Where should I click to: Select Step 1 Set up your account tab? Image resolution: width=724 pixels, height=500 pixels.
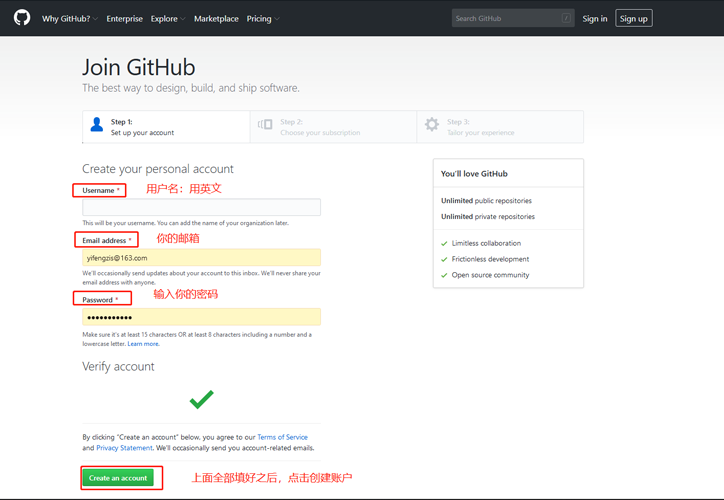click(x=166, y=127)
